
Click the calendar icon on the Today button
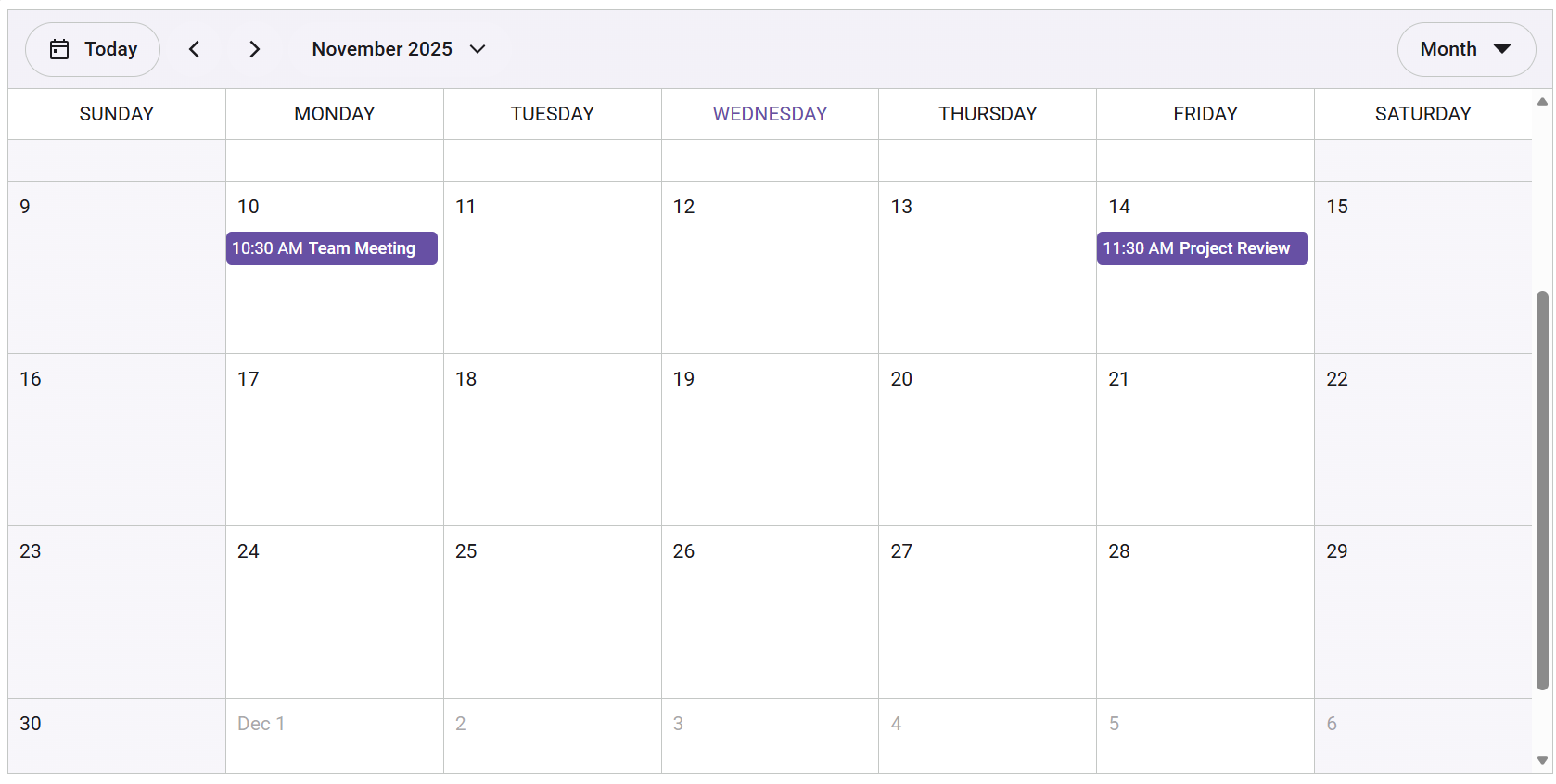pyautogui.click(x=61, y=48)
